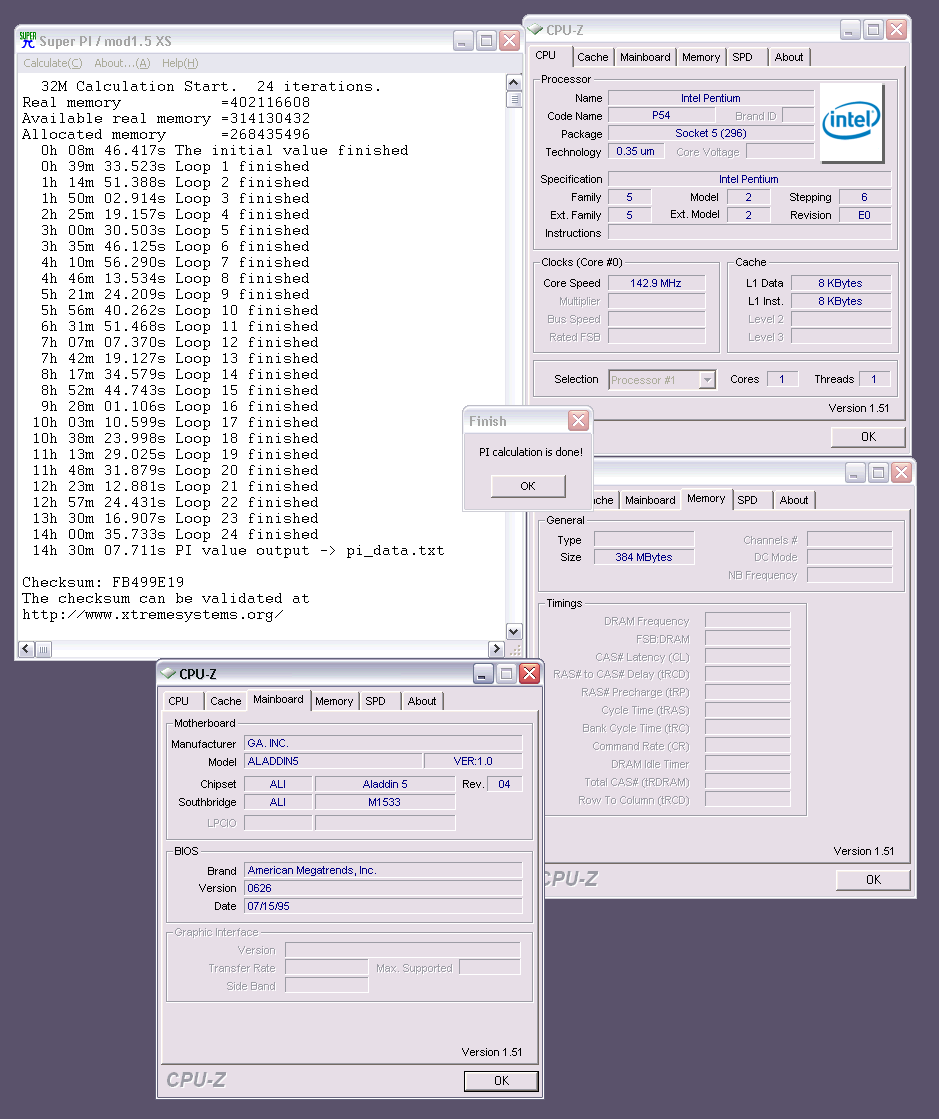939x1119 pixels.
Task: Click OK in the CPU-Z Mainboard window
Action: (x=502, y=1081)
